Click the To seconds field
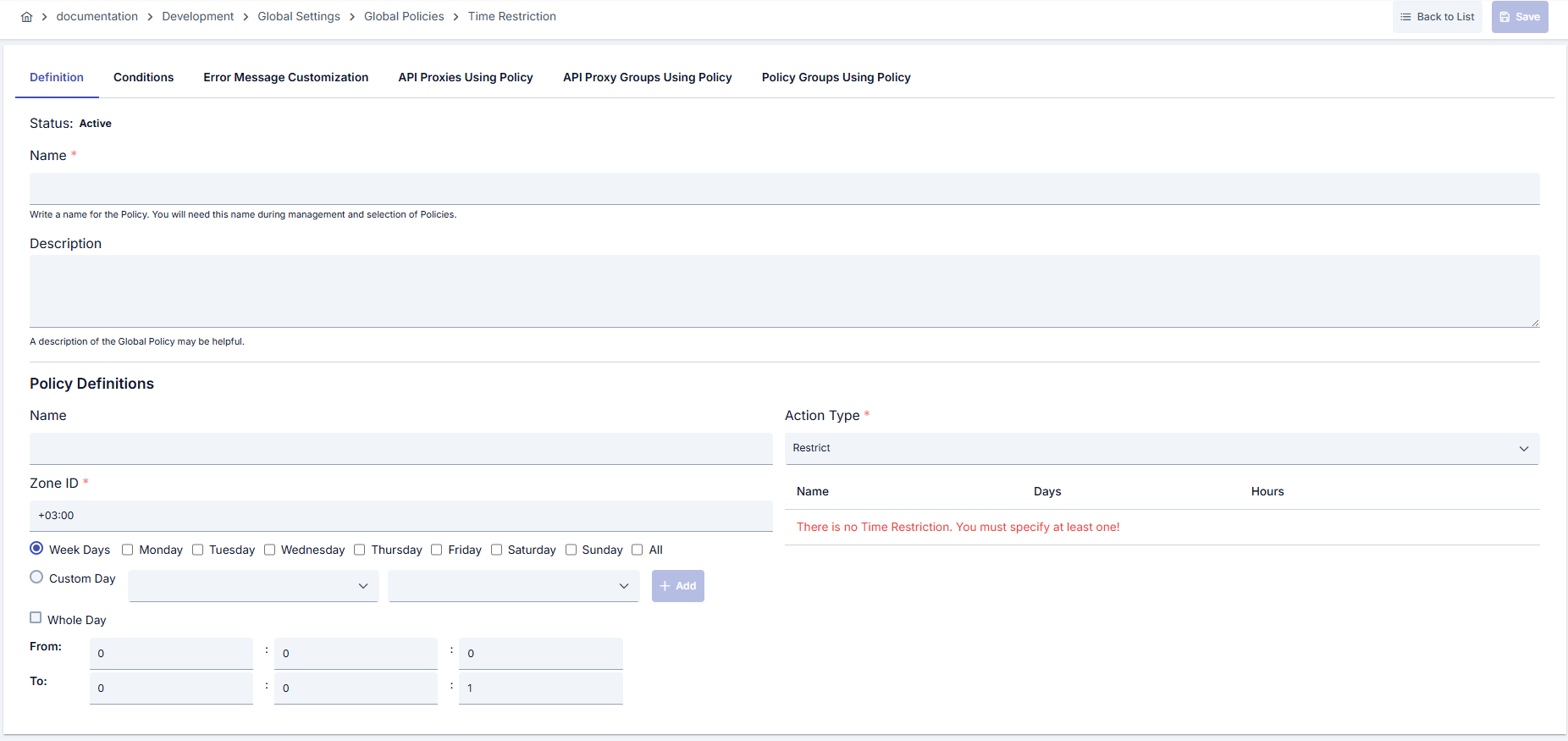This screenshot has height=741, width=1568. 541,688
